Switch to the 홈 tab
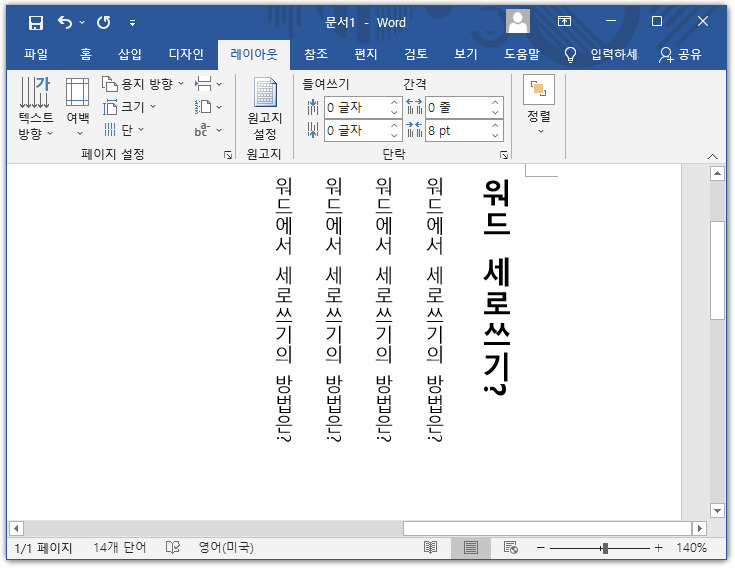This screenshot has height=569, width=735. point(86,54)
